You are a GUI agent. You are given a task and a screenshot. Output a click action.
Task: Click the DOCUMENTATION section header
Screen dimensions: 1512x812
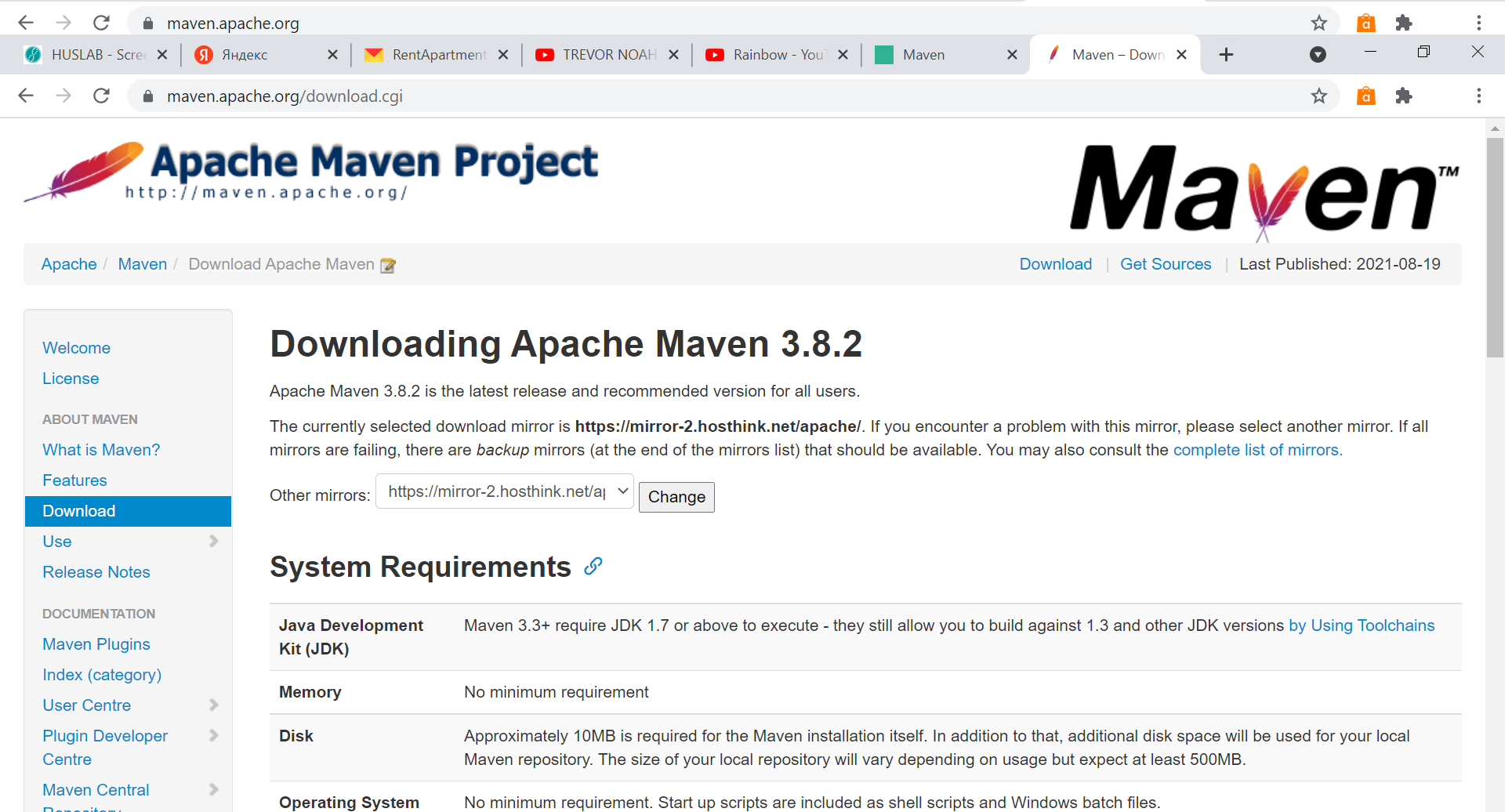pyautogui.click(x=99, y=614)
